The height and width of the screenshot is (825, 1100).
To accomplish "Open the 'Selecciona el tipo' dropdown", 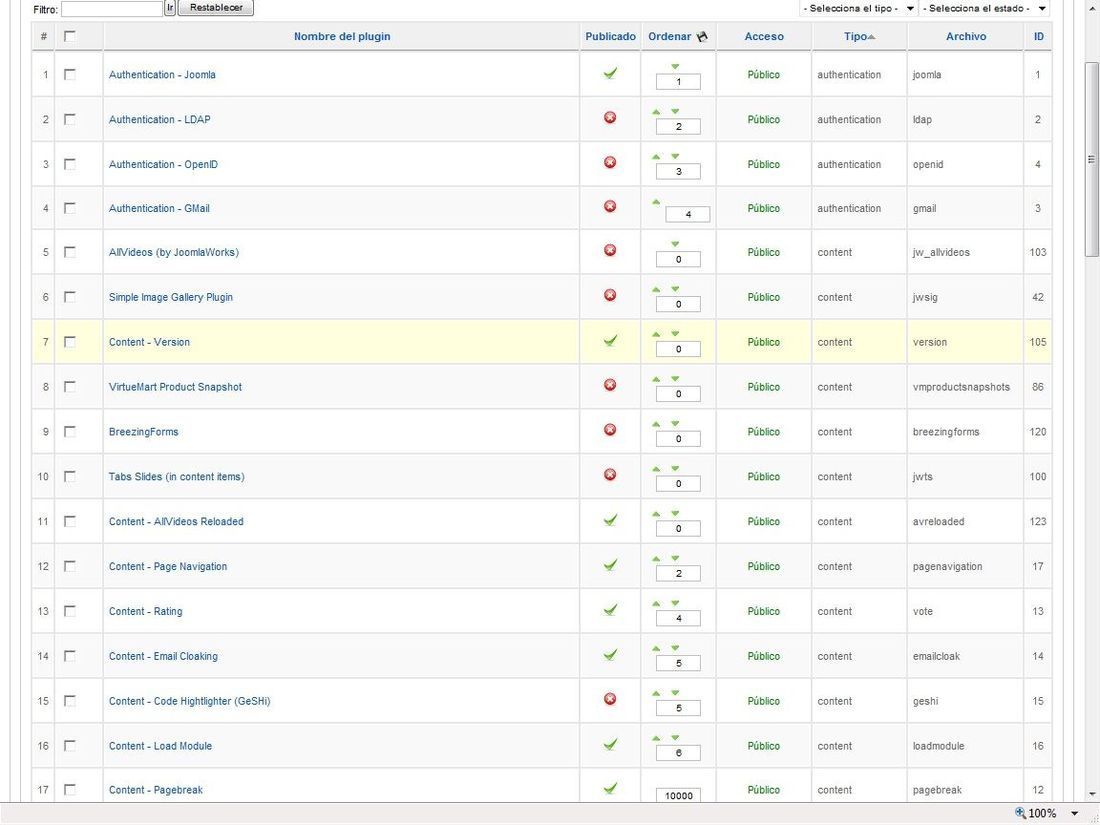I will coord(859,8).
